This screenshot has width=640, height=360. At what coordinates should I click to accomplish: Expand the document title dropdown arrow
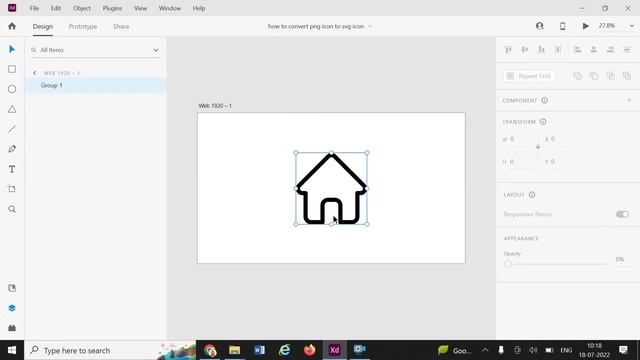tap(370, 26)
